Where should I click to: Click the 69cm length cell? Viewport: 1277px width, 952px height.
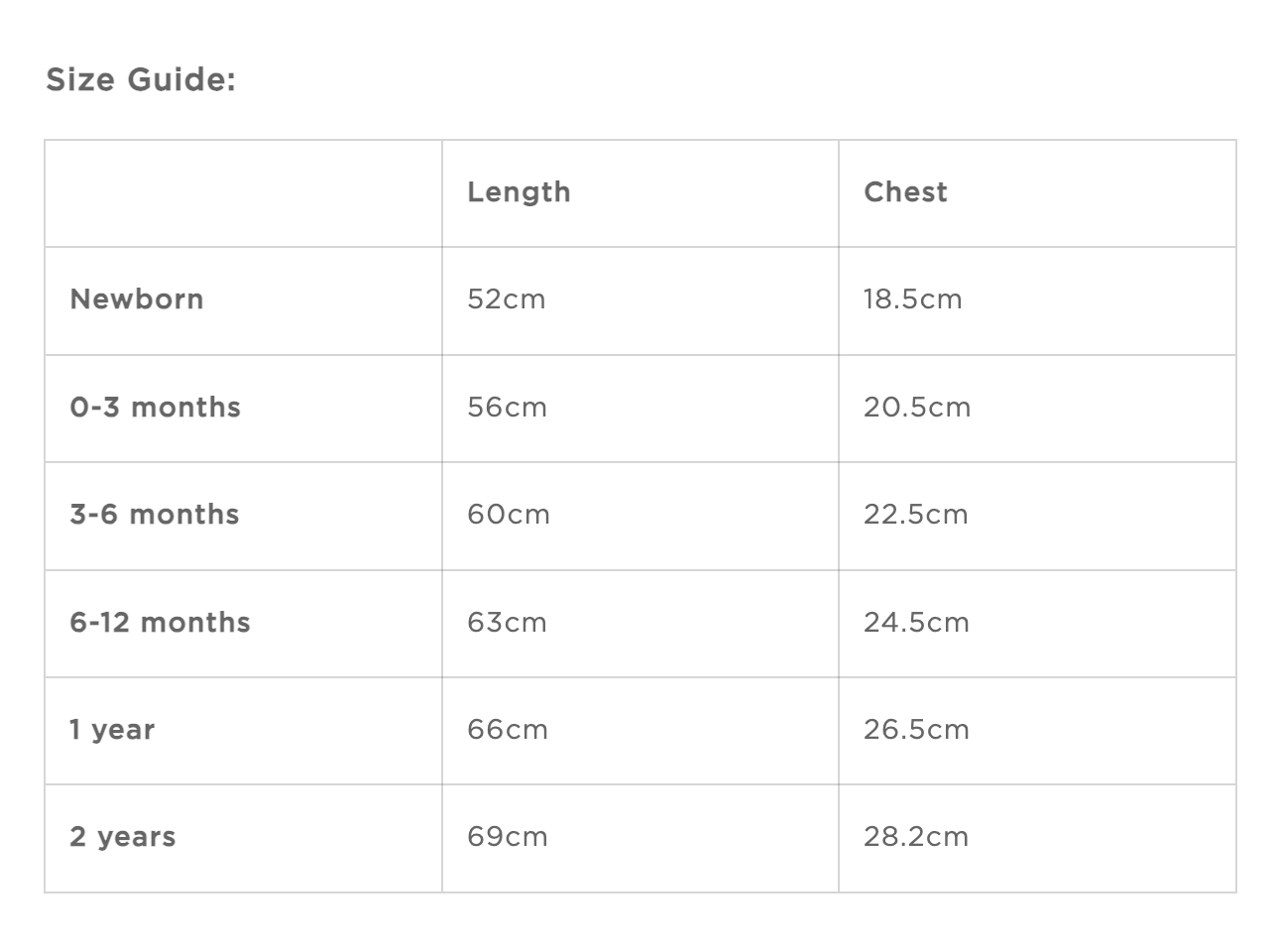pyautogui.click(x=508, y=837)
